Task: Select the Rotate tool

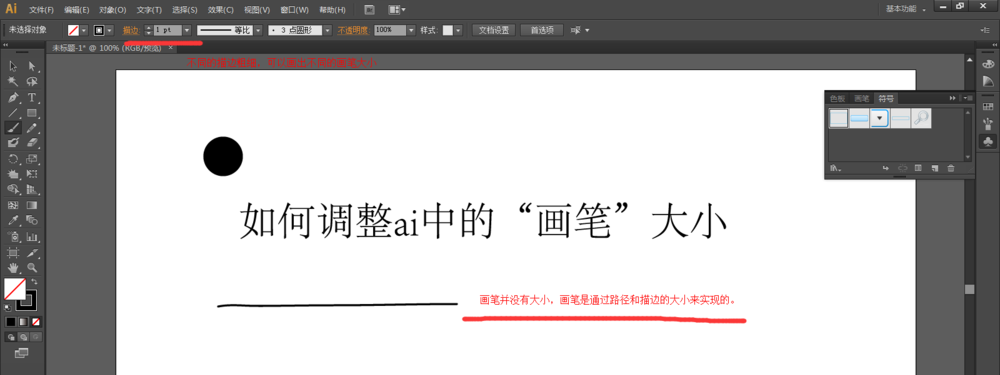Action: point(13,159)
